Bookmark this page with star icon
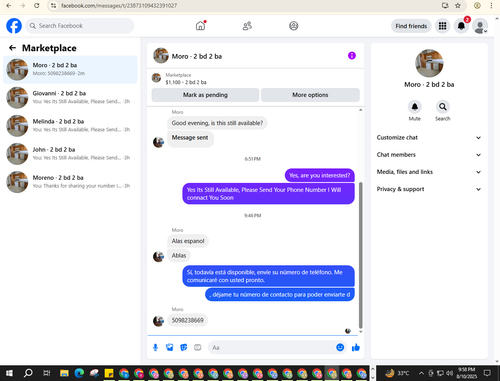 pyautogui.click(x=458, y=6)
